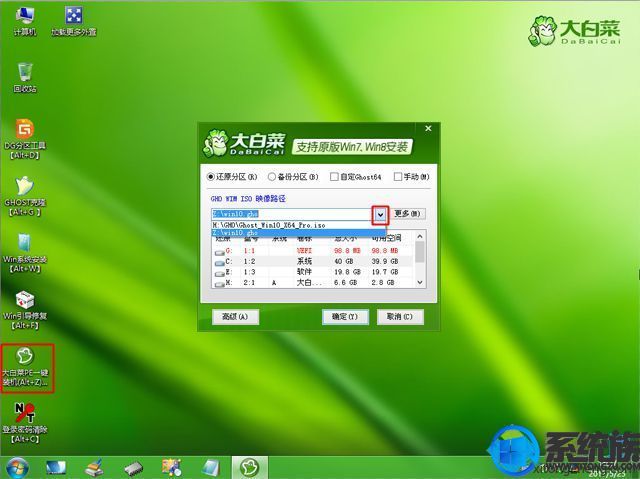The height and width of the screenshot is (479, 640).
Task: Open the 计算机 desktop icon
Action: point(25,21)
